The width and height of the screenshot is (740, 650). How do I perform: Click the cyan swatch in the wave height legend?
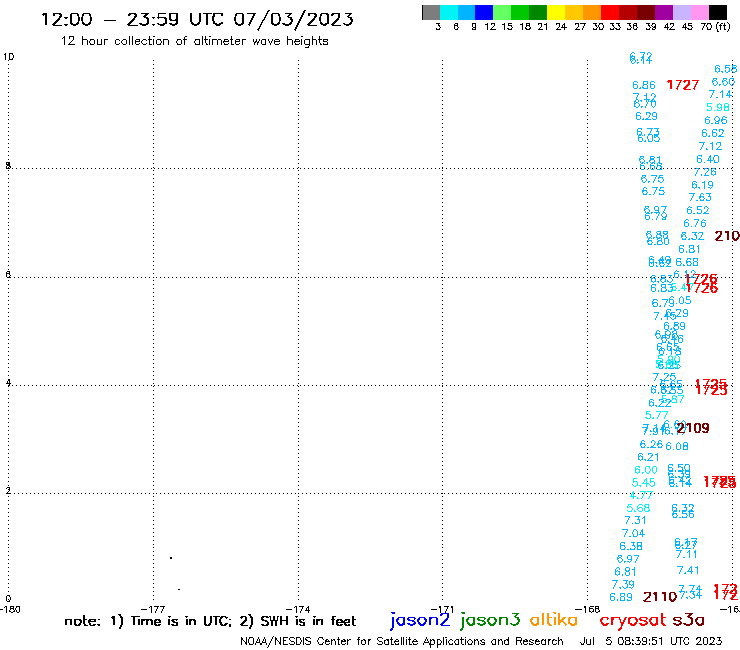pos(449,12)
